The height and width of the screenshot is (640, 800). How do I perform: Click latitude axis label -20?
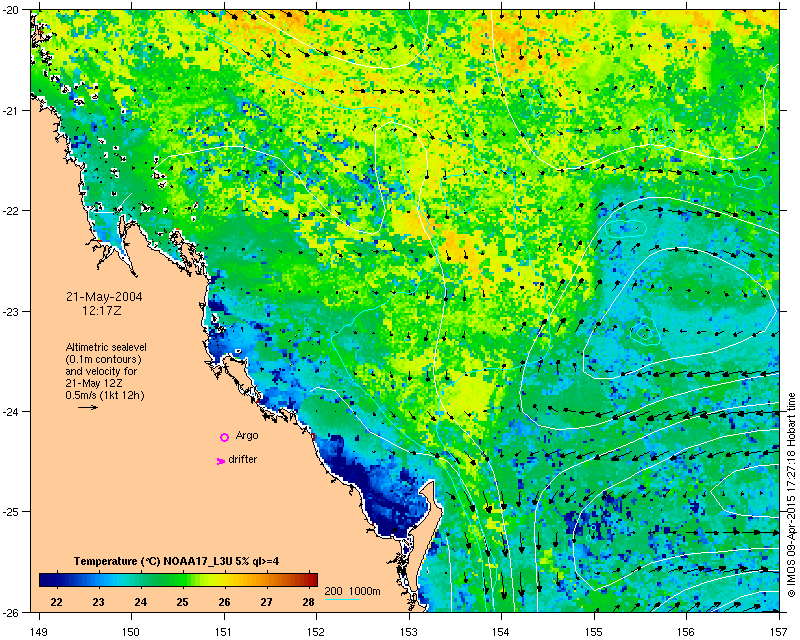coord(12,11)
